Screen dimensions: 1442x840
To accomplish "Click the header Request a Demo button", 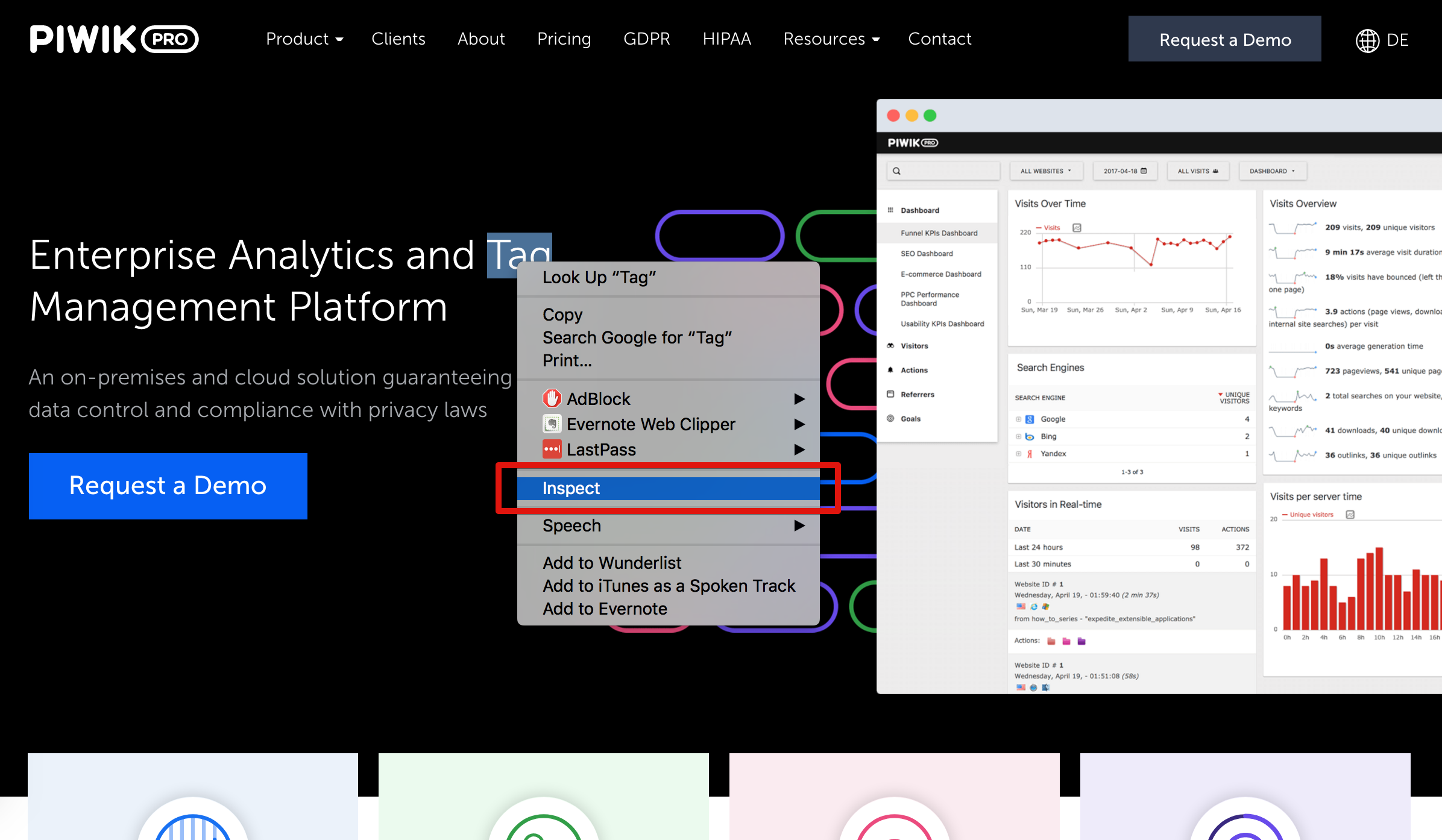I will pos(1224,39).
